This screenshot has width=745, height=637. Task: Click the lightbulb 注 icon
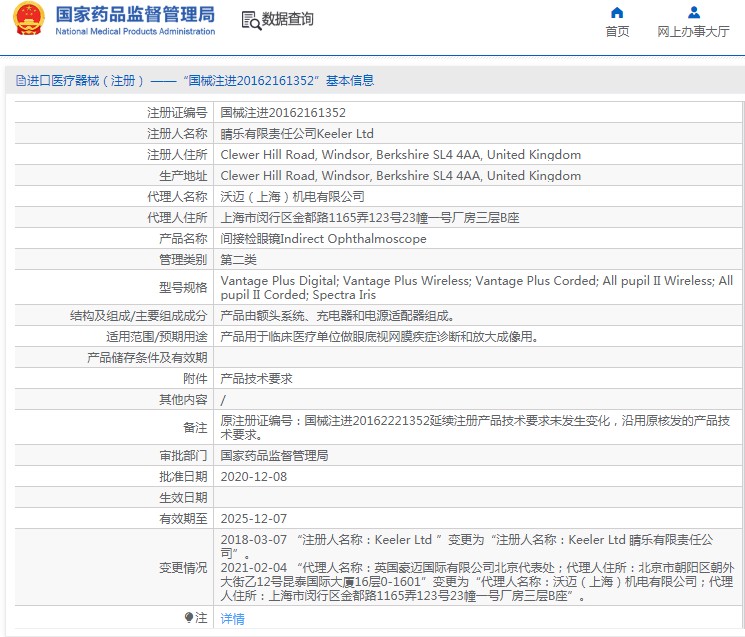(x=189, y=618)
